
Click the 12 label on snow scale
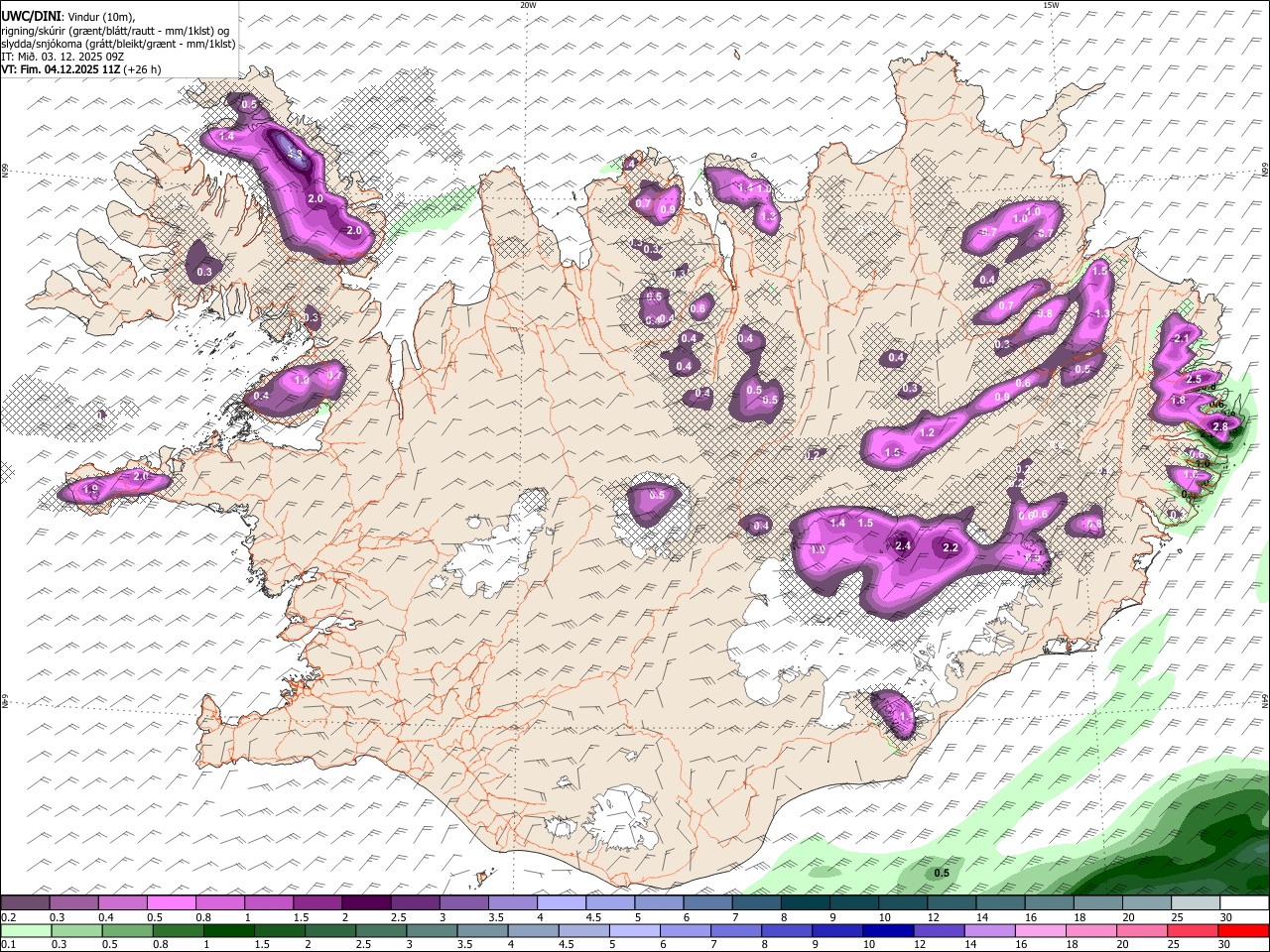(x=933, y=917)
